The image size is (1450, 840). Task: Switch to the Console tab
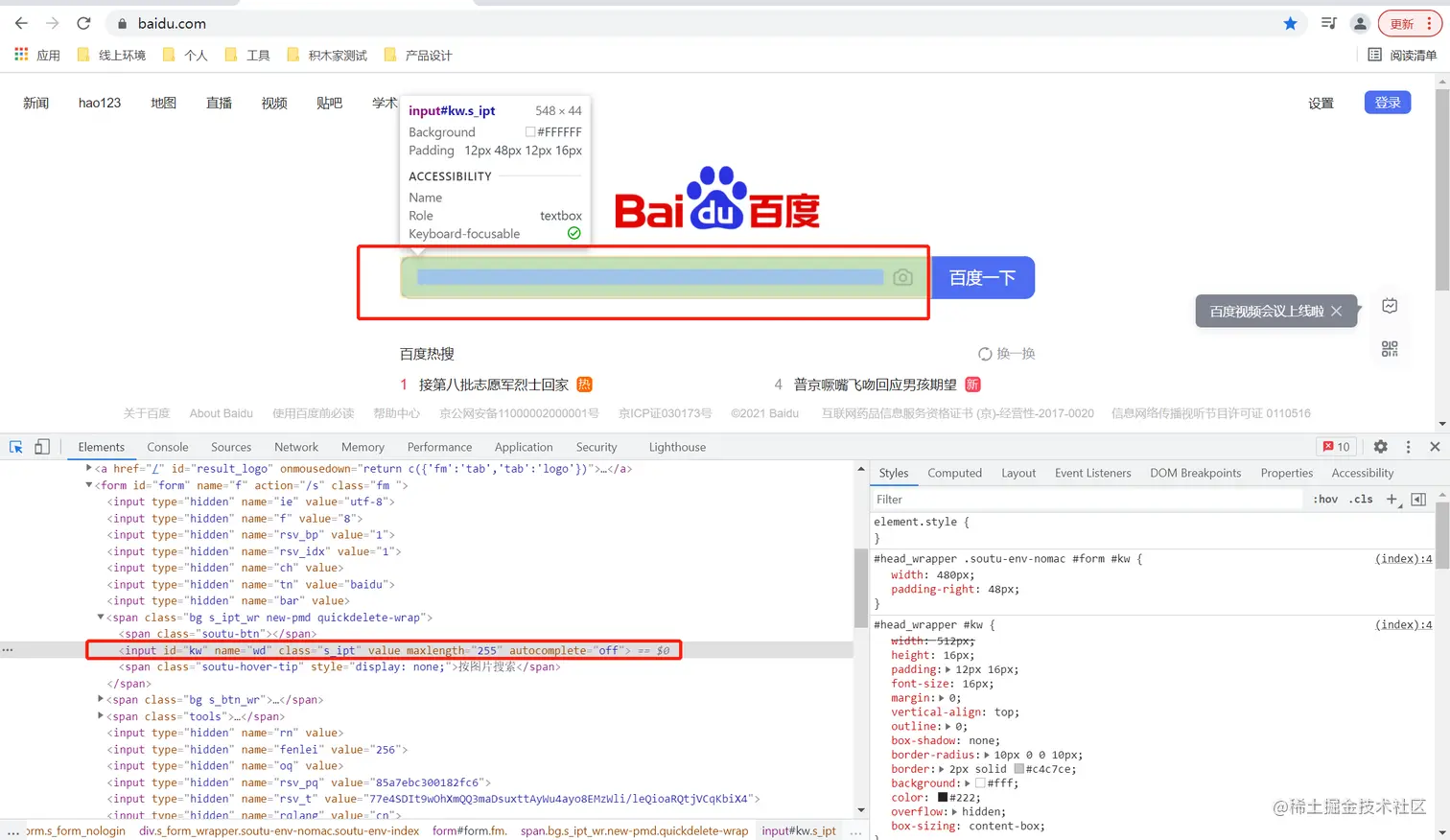click(x=168, y=447)
